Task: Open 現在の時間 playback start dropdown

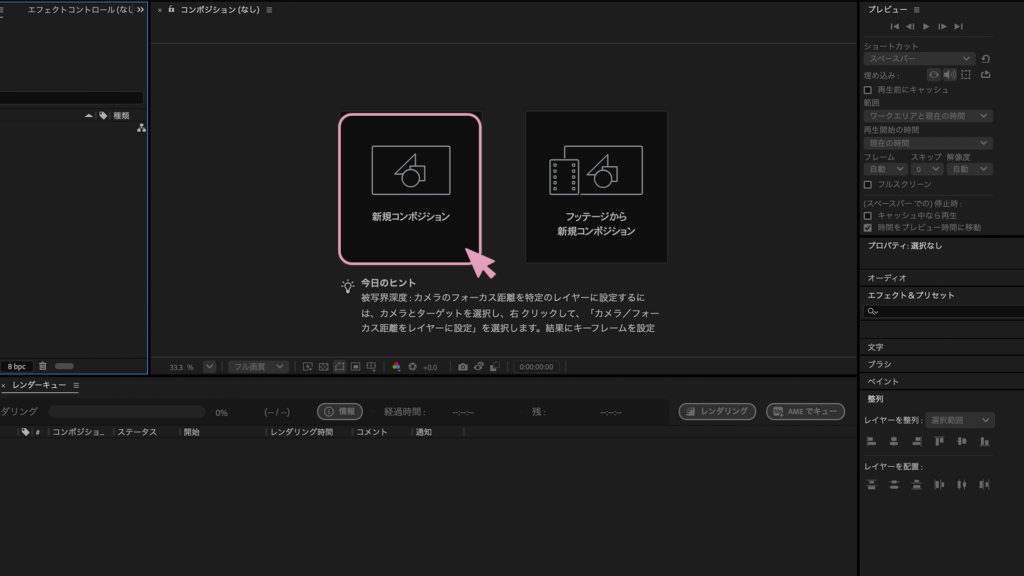Action: (x=928, y=143)
